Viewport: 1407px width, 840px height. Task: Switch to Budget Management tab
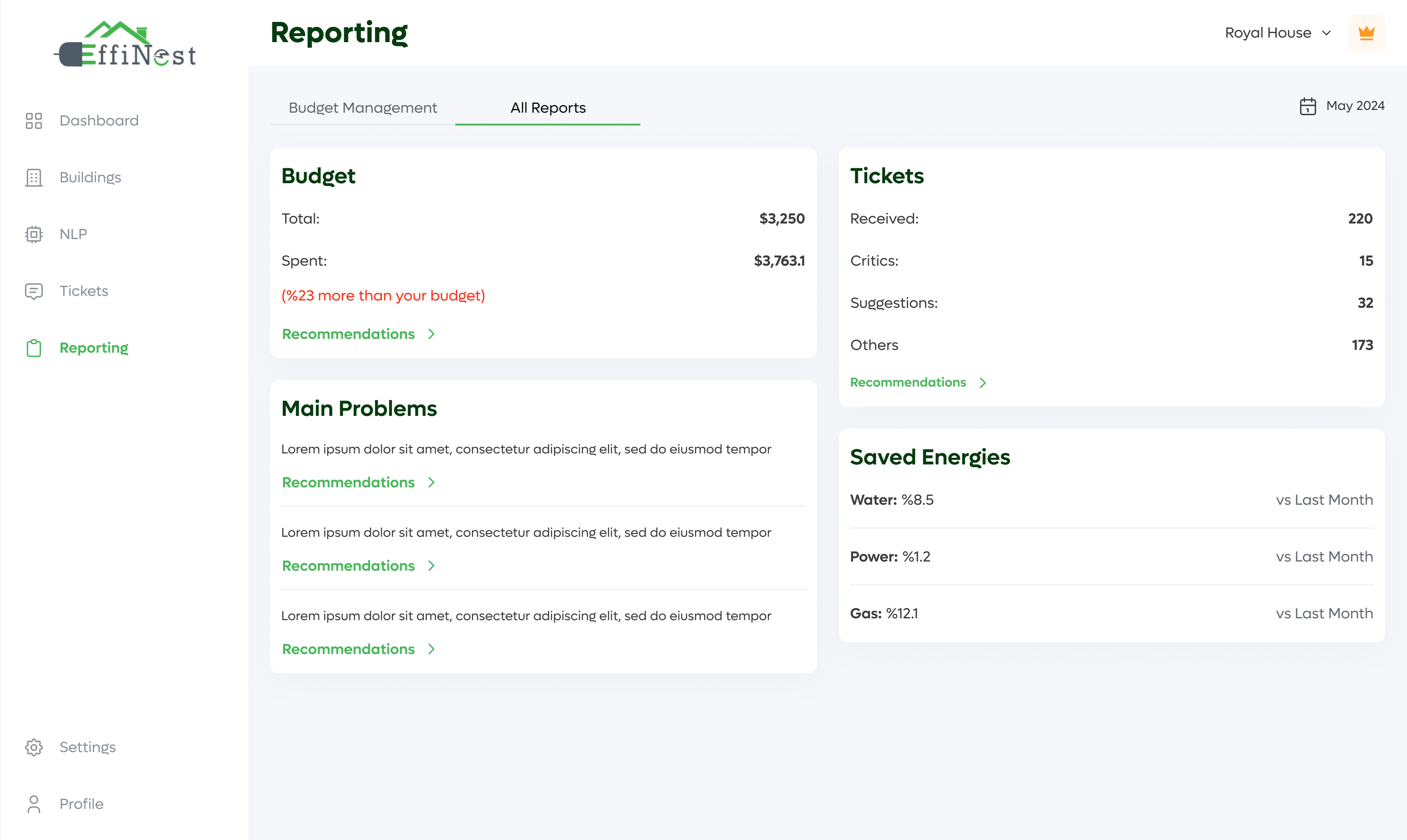(x=362, y=107)
